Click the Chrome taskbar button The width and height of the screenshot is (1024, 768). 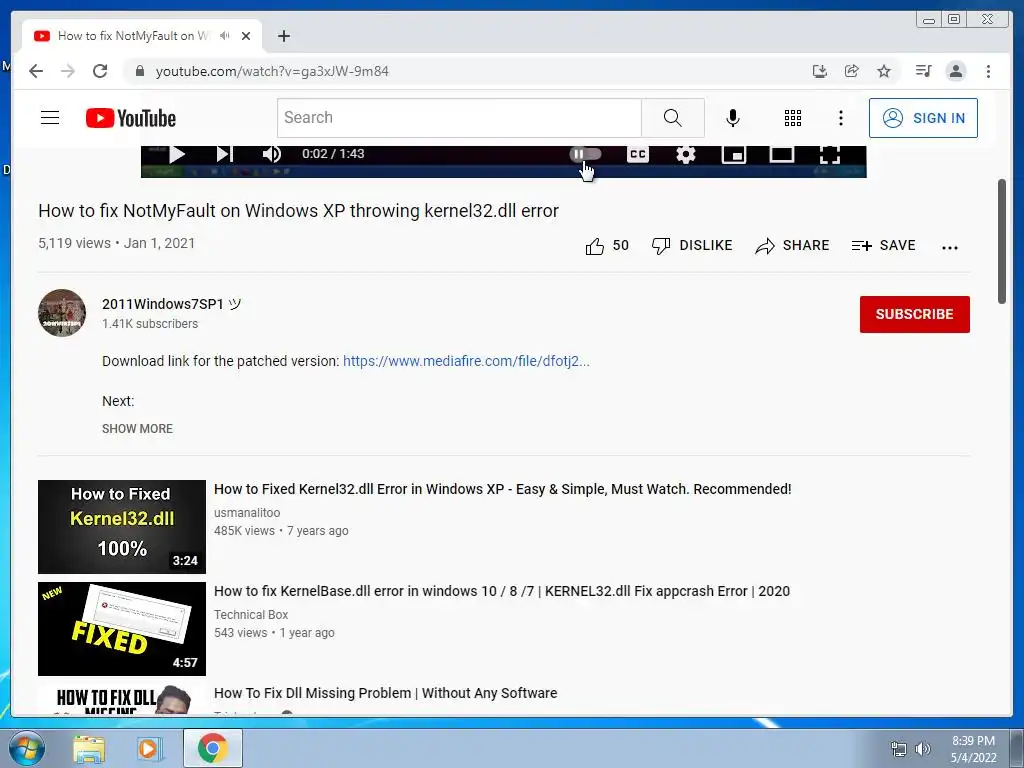(x=213, y=748)
